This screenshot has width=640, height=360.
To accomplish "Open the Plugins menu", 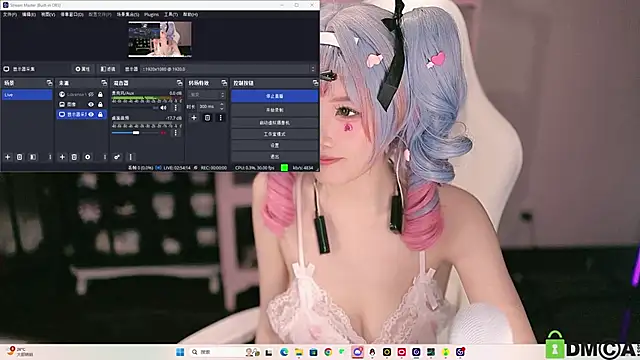I will pyautogui.click(x=151, y=14).
